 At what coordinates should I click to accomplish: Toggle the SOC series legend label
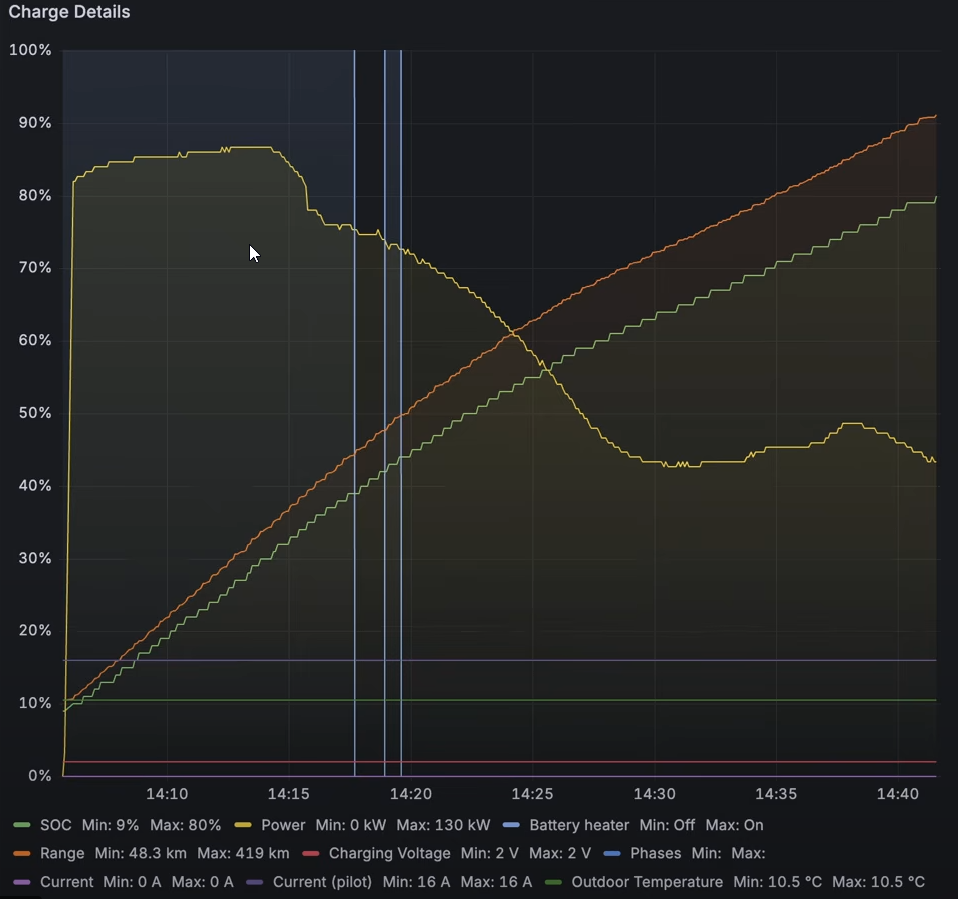(x=55, y=825)
